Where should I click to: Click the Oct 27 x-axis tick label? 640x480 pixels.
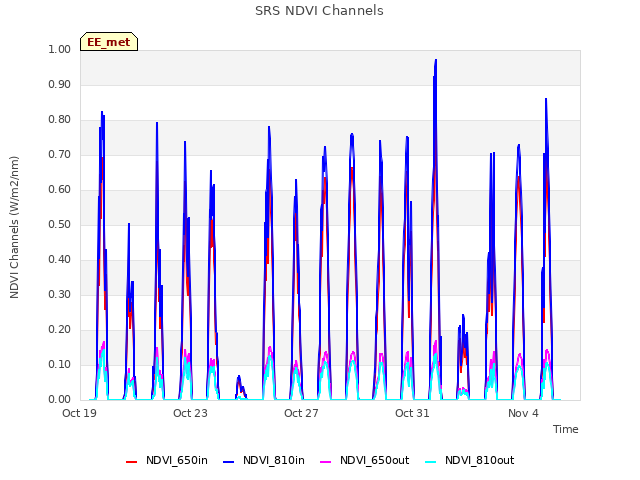point(301,413)
